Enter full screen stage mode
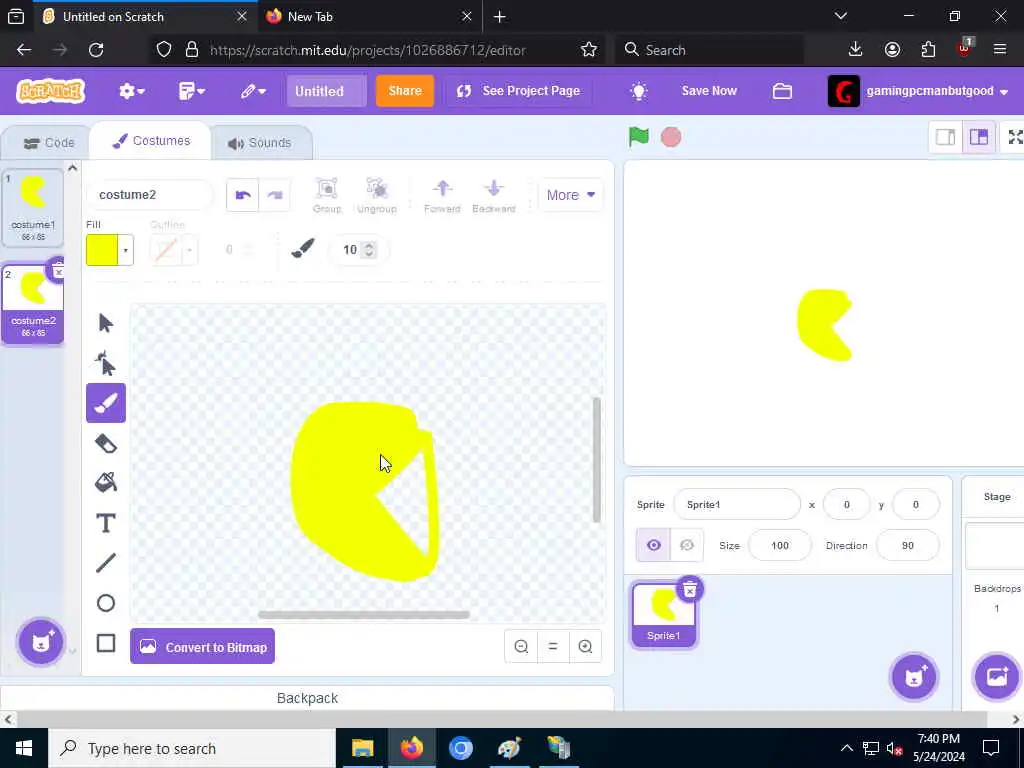This screenshot has height=768, width=1024. coord(1015,137)
